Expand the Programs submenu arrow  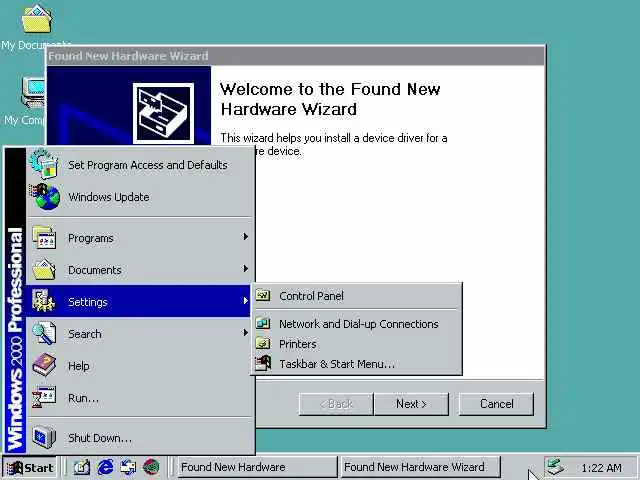[245, 237]
